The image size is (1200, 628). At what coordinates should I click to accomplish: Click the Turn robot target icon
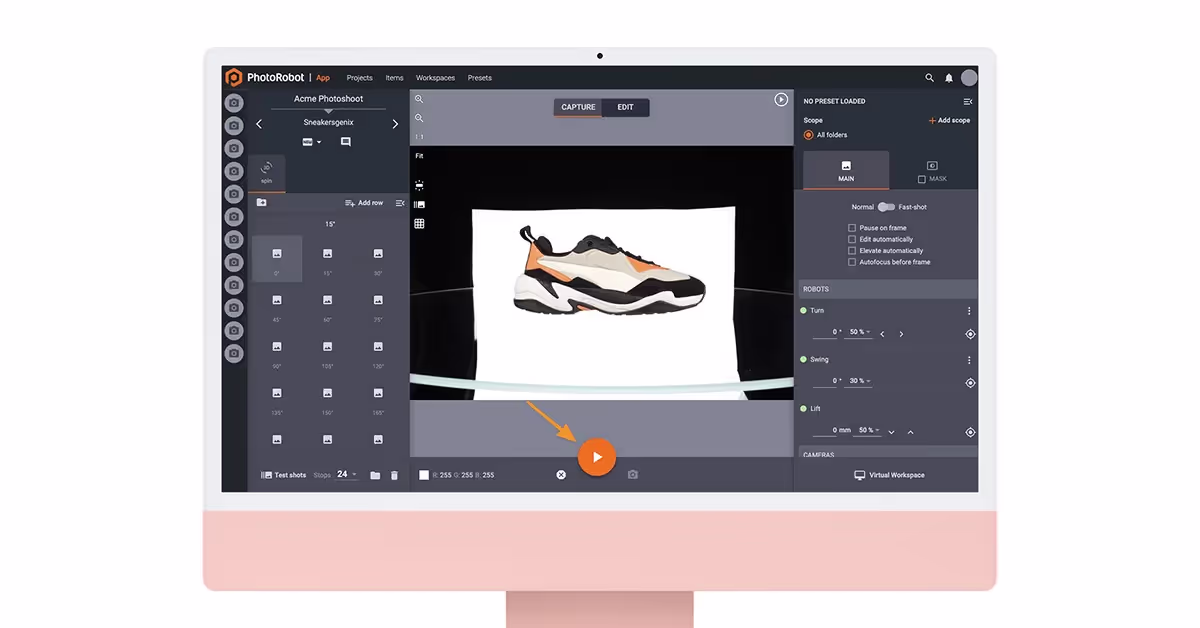(x=970, y=334)
